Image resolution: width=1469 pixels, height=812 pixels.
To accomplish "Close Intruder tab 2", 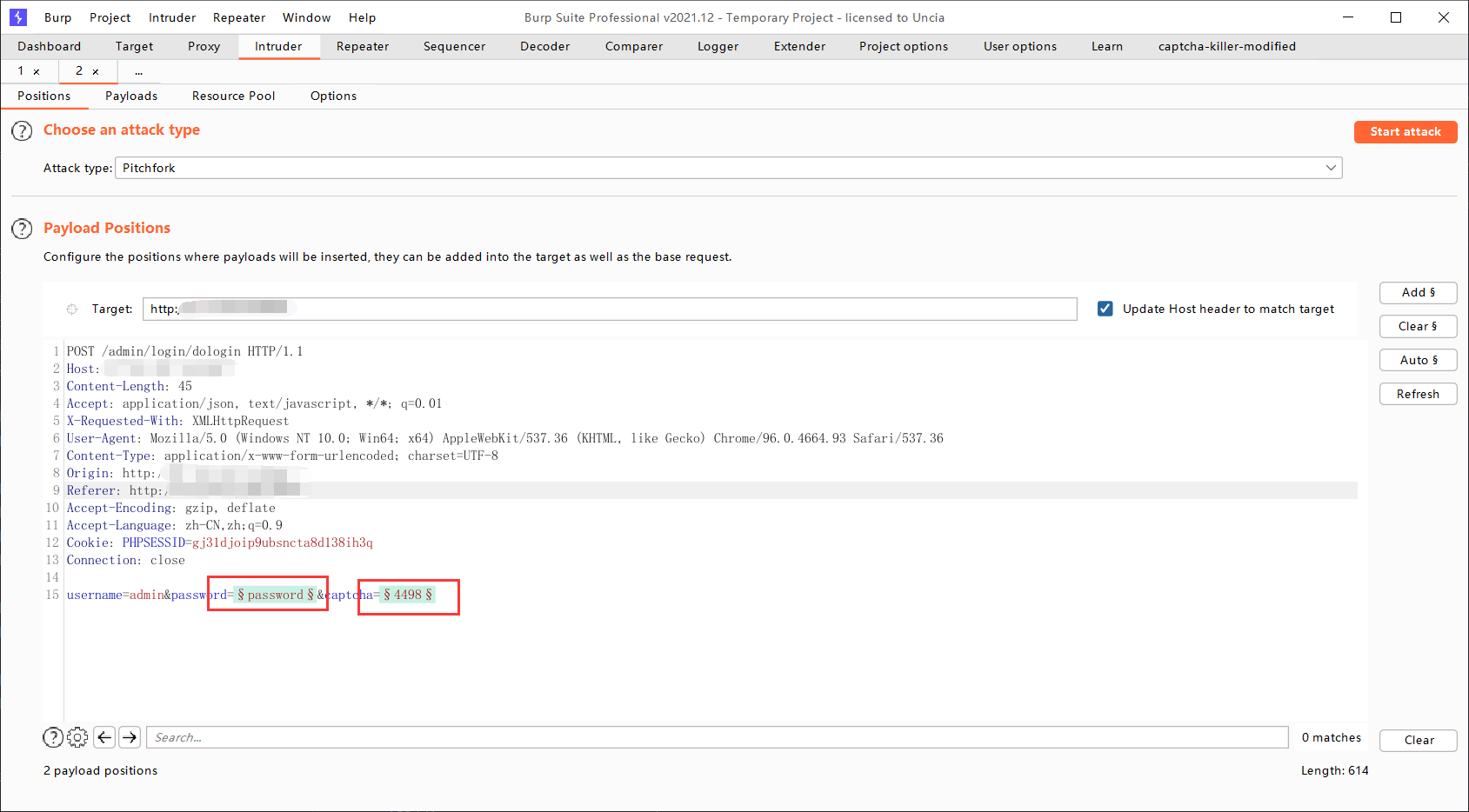I will pos(96,71).
